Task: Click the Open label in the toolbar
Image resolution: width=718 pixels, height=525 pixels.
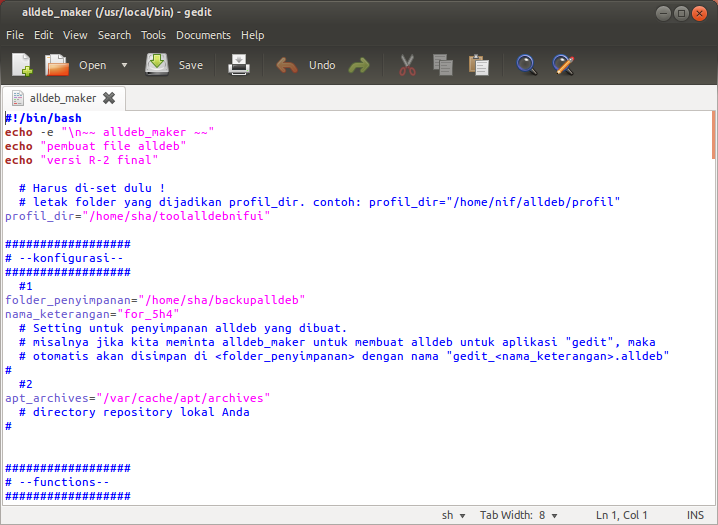Action: [x=92, y=65]
